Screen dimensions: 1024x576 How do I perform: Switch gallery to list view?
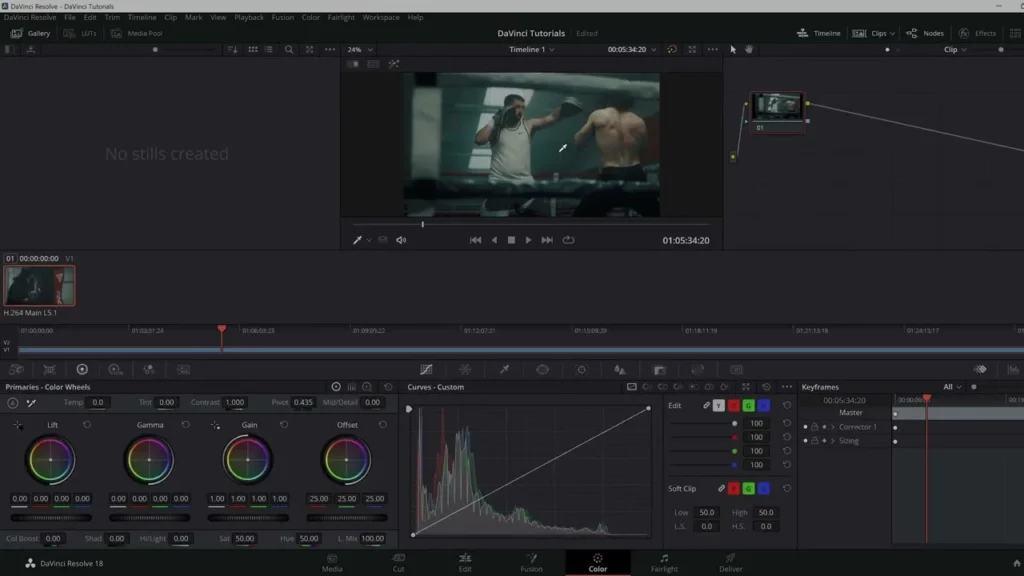(x=268, y=50)
